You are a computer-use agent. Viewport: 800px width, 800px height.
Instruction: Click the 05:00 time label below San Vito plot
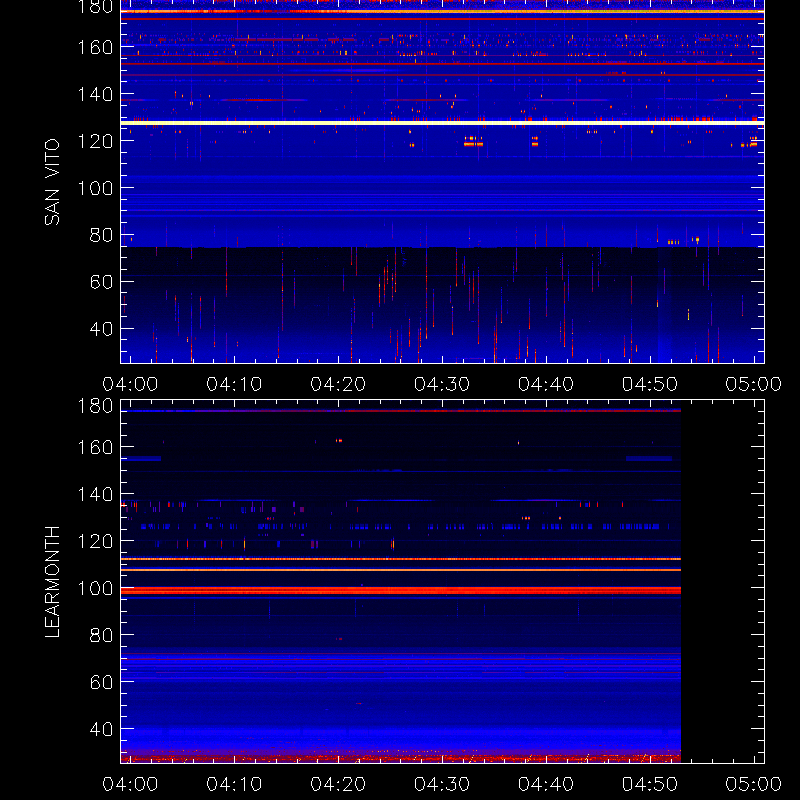[754, 384]
